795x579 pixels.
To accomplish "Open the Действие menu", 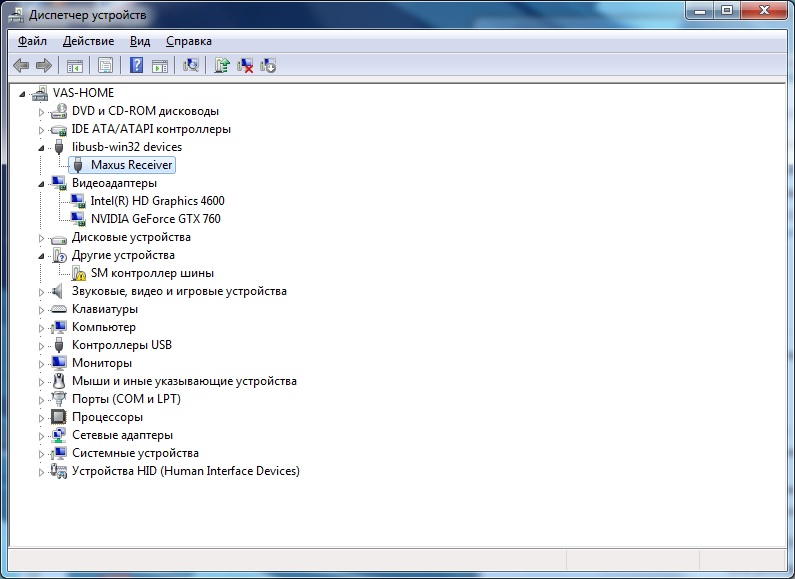I will 88,41.
